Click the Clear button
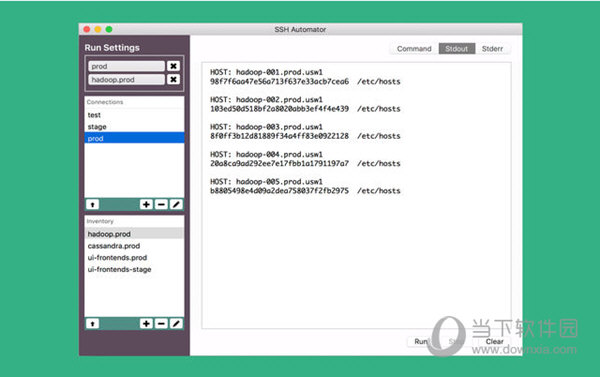600x377 pixels. pos(494,341)
